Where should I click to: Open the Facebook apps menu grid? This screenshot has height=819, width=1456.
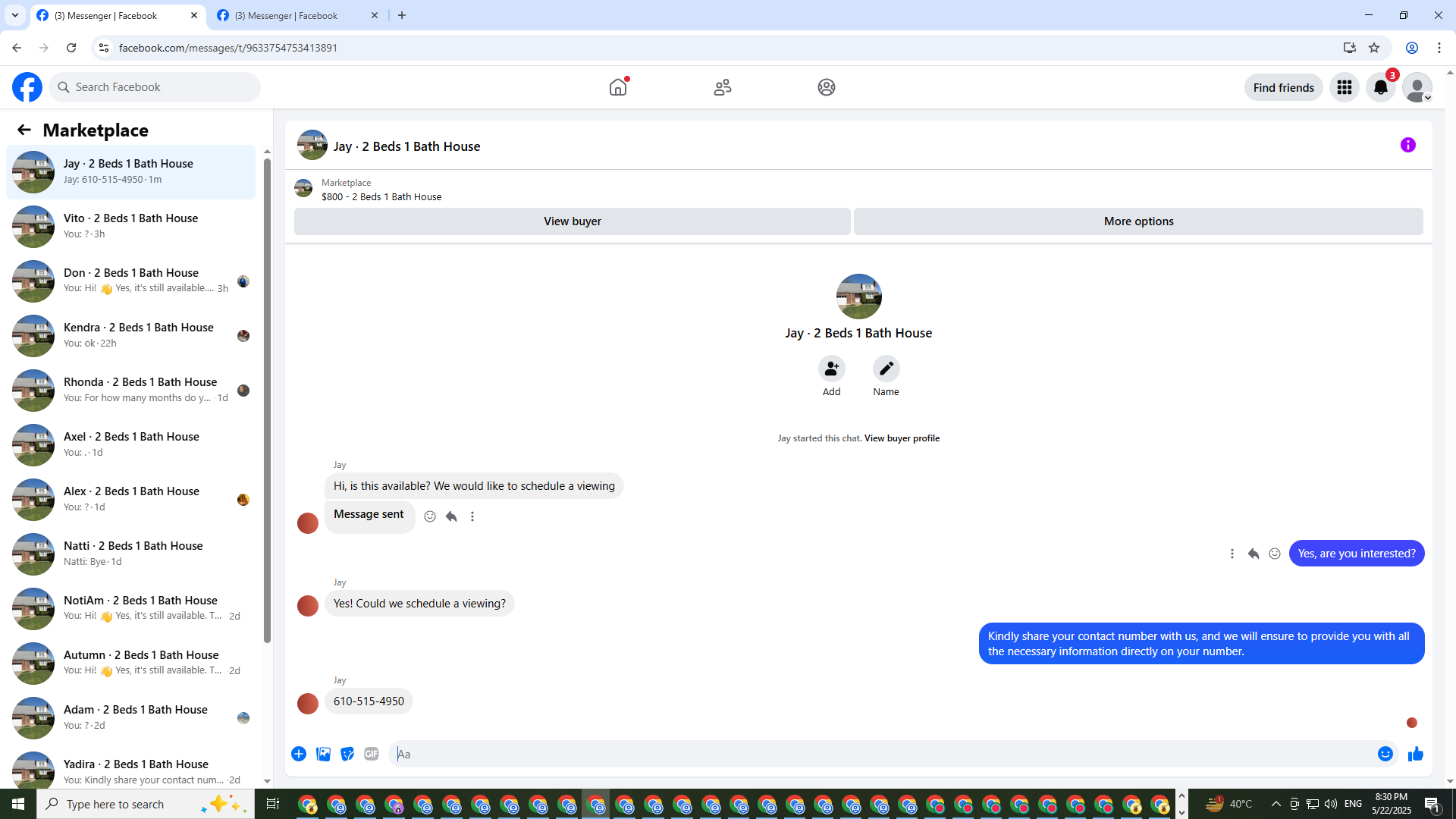[1345, 87]
